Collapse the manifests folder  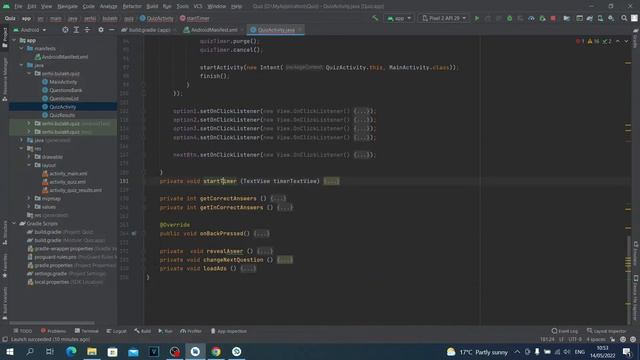(21, 49)
